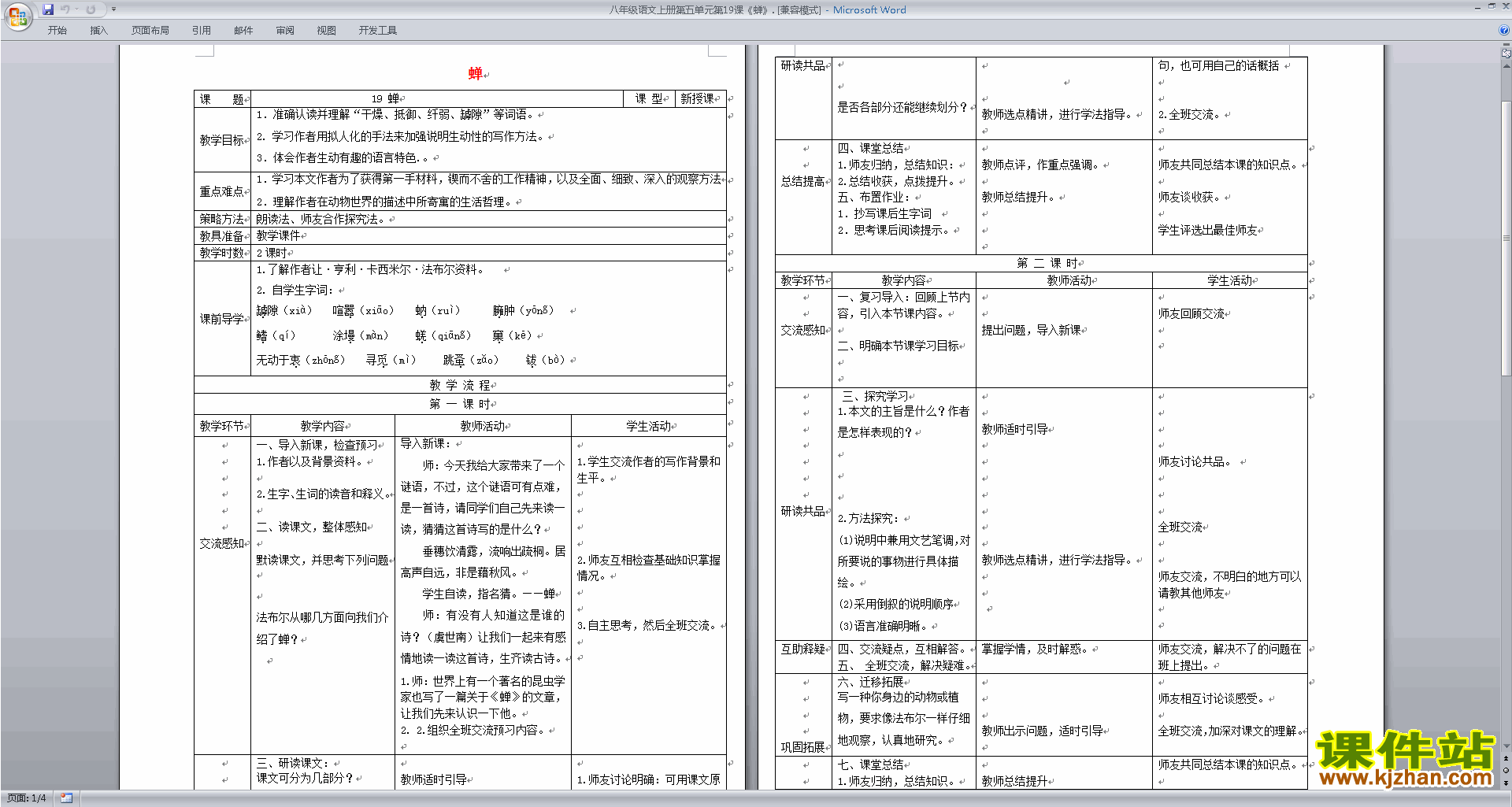The image size is (1512, 807).
Task: Click the 课前导学 row label
Action: [221, 319]
